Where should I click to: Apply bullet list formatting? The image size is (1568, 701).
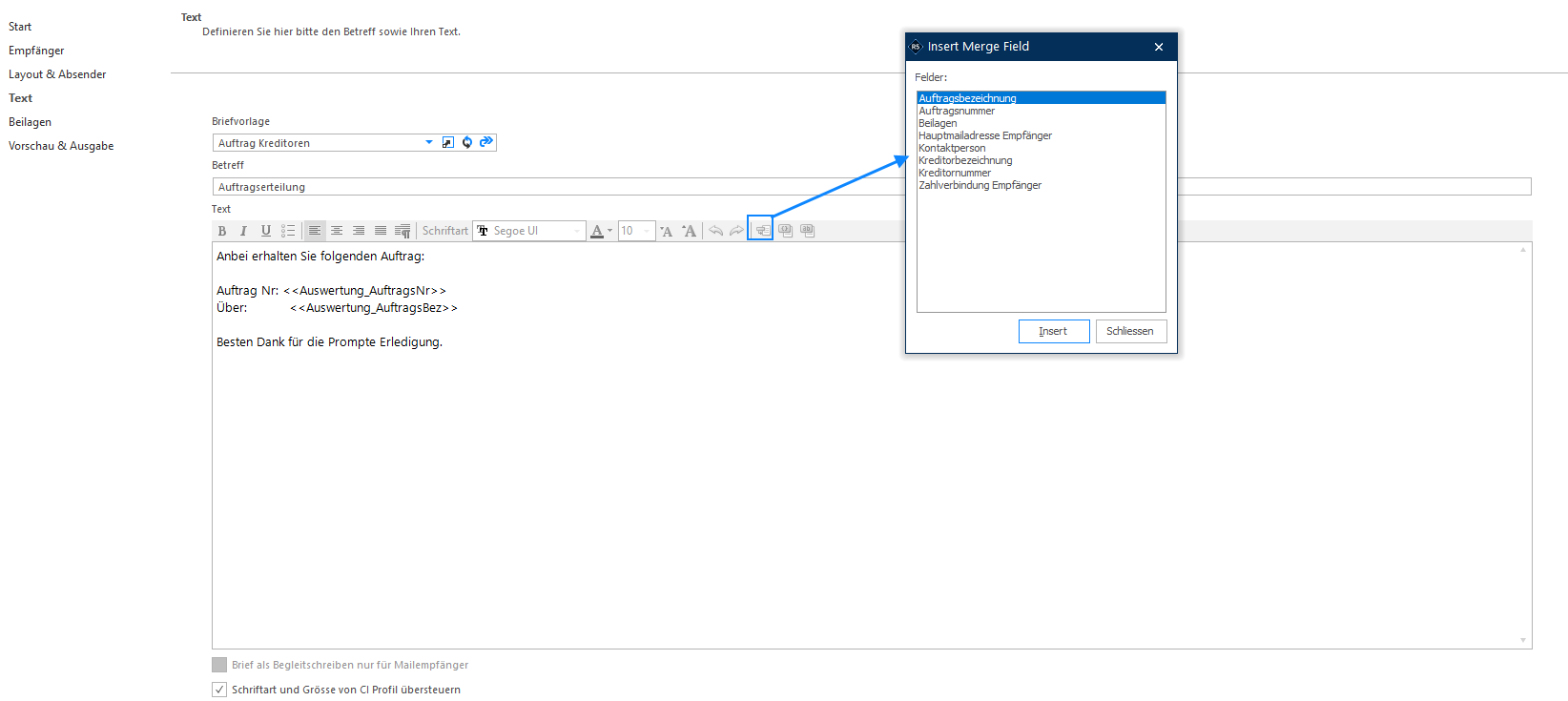(x=288, y=231)
